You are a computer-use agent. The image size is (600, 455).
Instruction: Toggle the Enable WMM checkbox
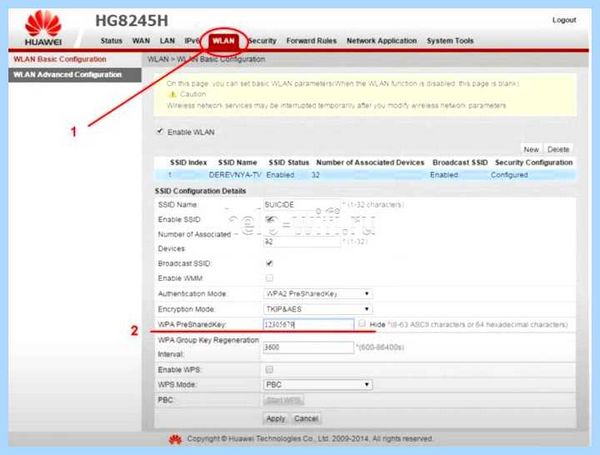269,278
